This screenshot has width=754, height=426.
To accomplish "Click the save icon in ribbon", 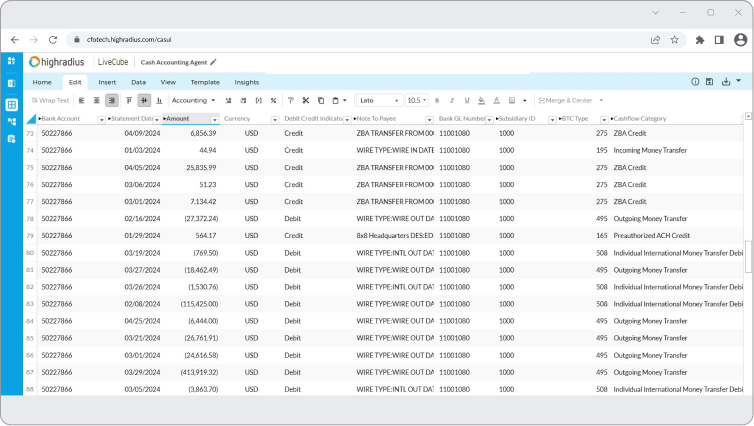I will tap(709, 82).
